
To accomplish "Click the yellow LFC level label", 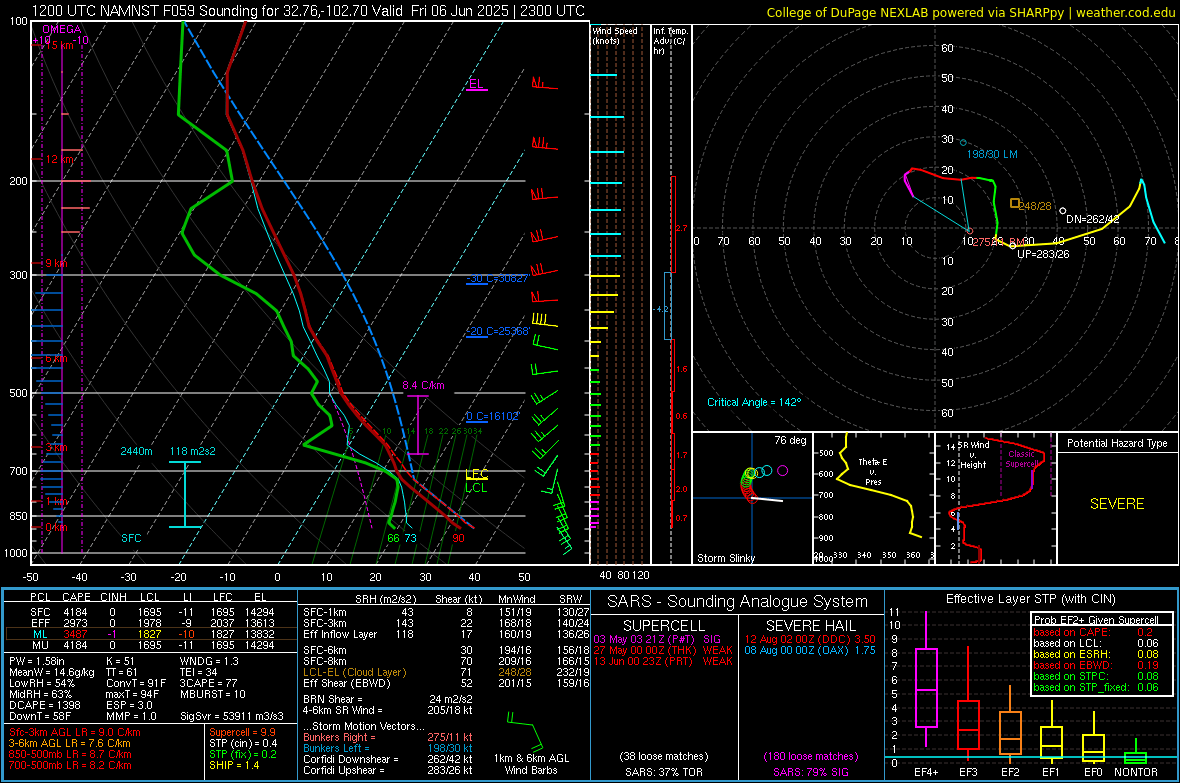I will point(476,474).
